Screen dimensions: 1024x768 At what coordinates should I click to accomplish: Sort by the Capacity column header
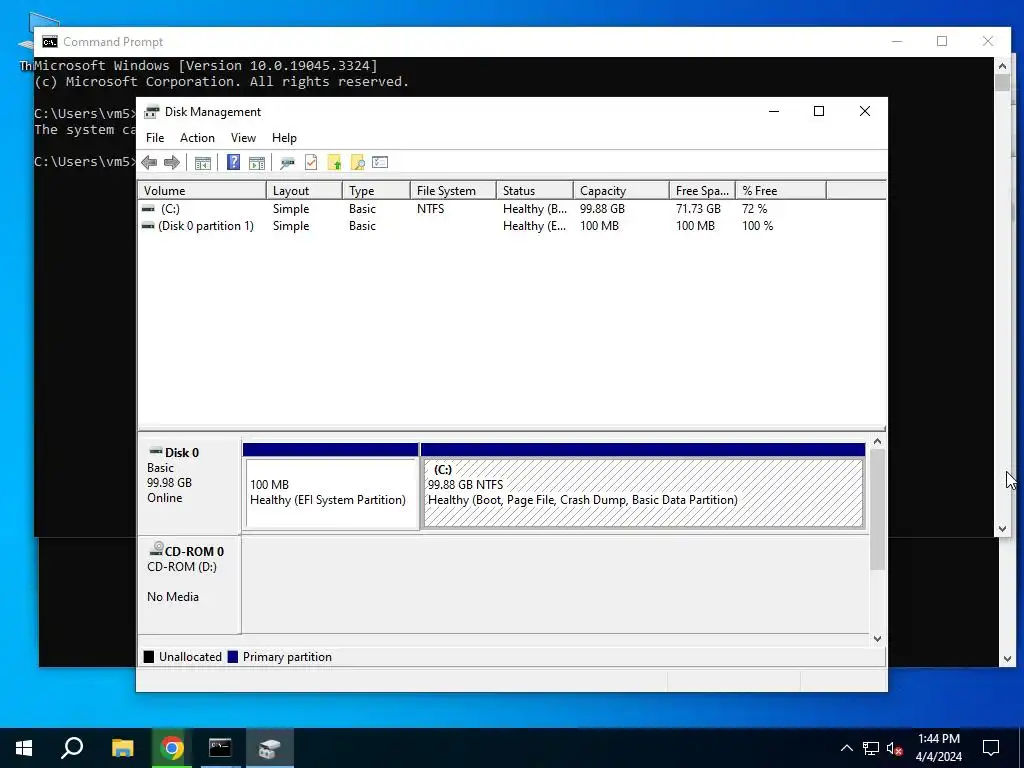pos(621,191)
